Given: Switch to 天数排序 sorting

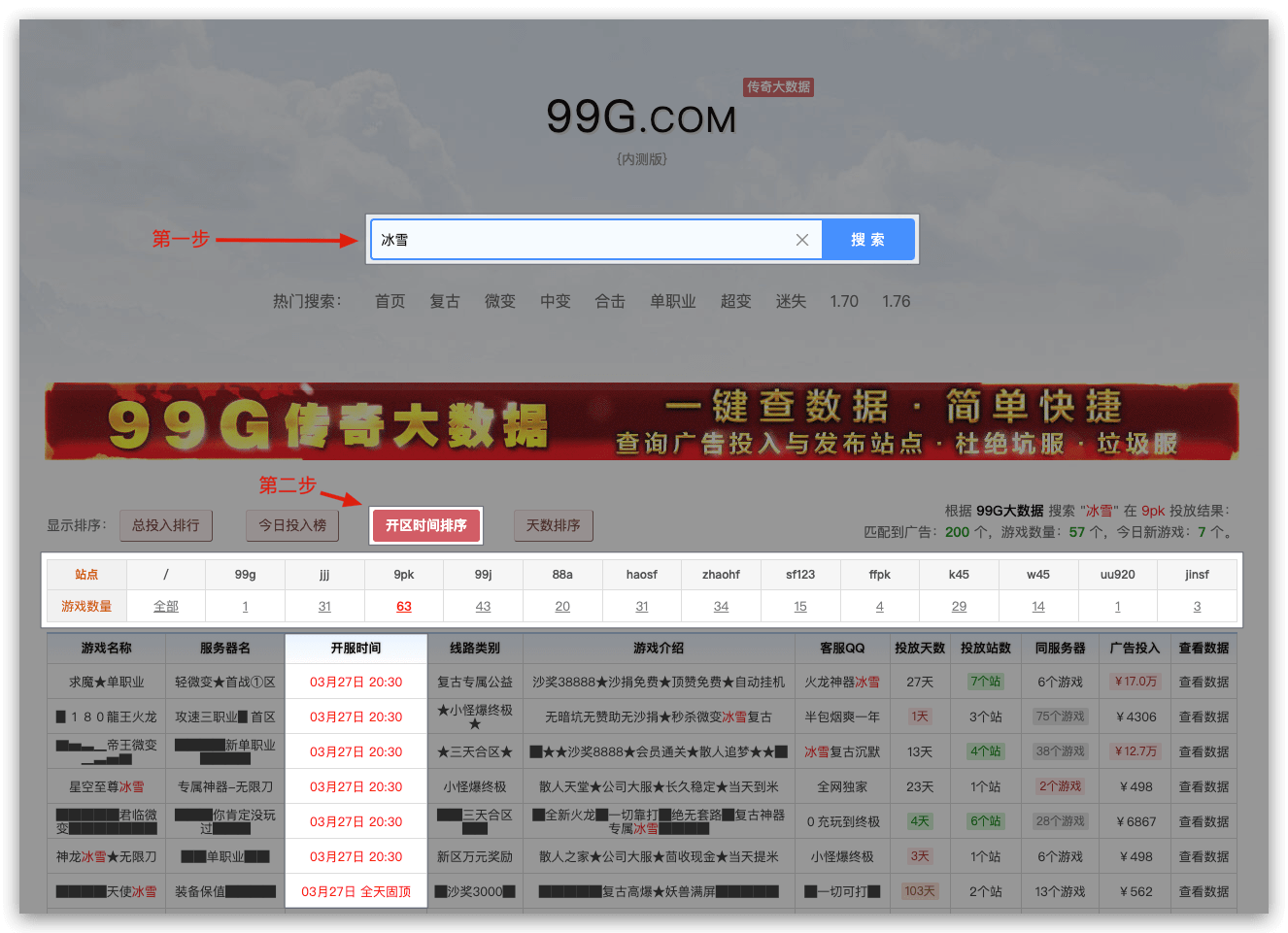Looking at the screenshot, I should 553,525.
